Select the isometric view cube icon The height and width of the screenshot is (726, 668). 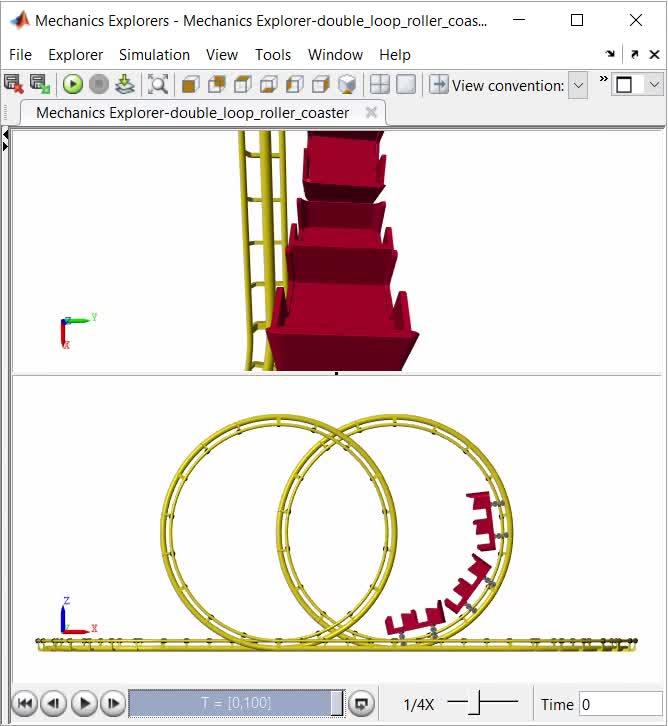tap(347, 85)
